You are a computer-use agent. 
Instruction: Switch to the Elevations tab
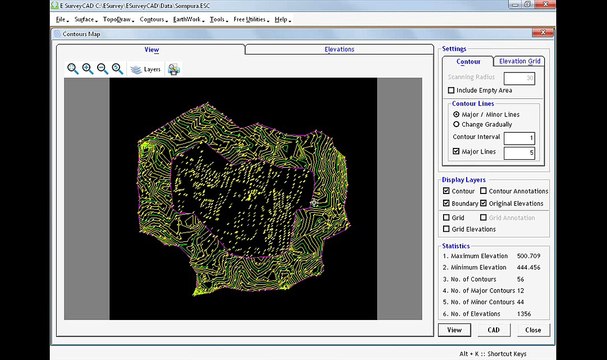click(x=339, y=49)
